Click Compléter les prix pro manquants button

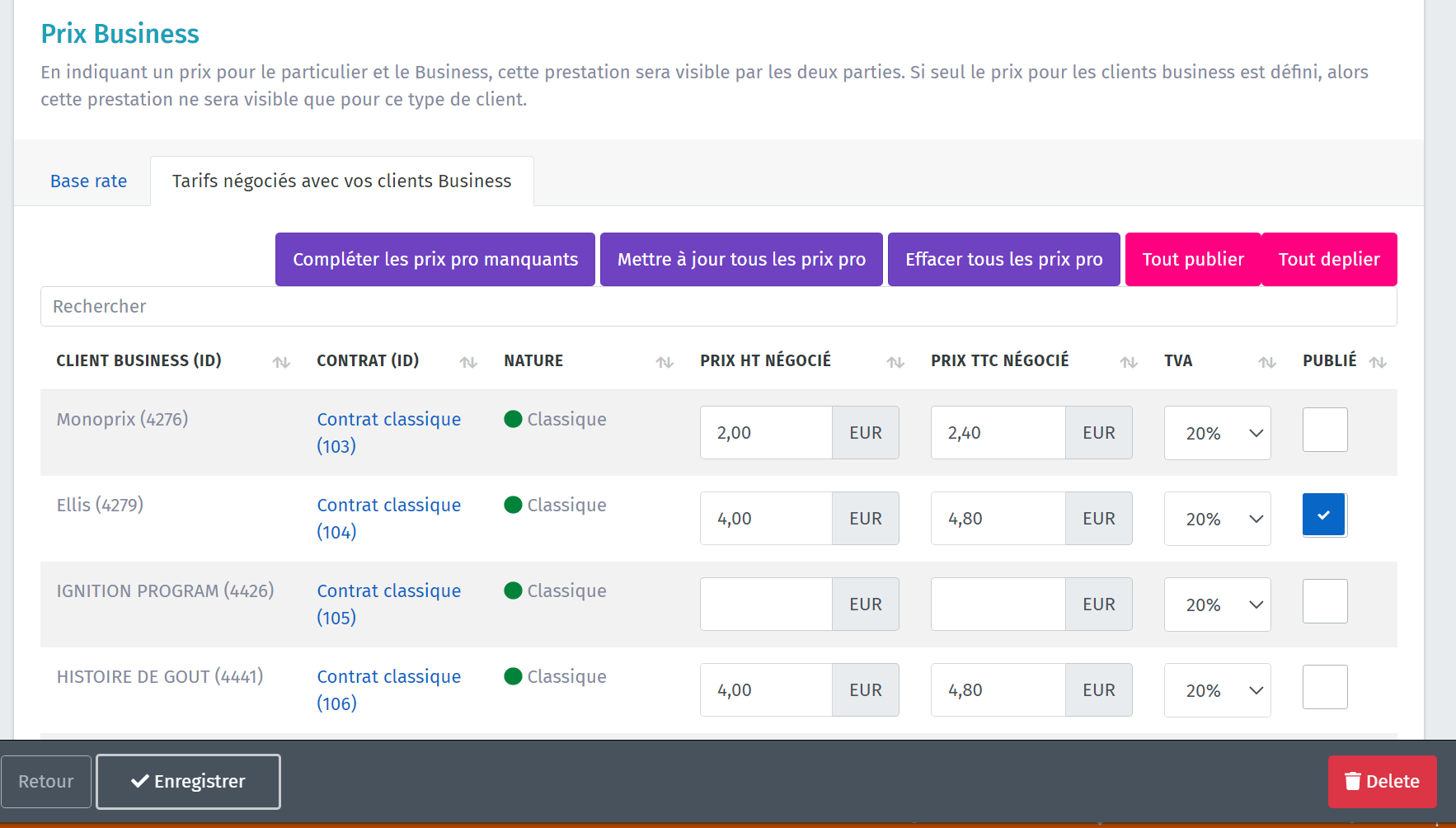tap(434, 260)
